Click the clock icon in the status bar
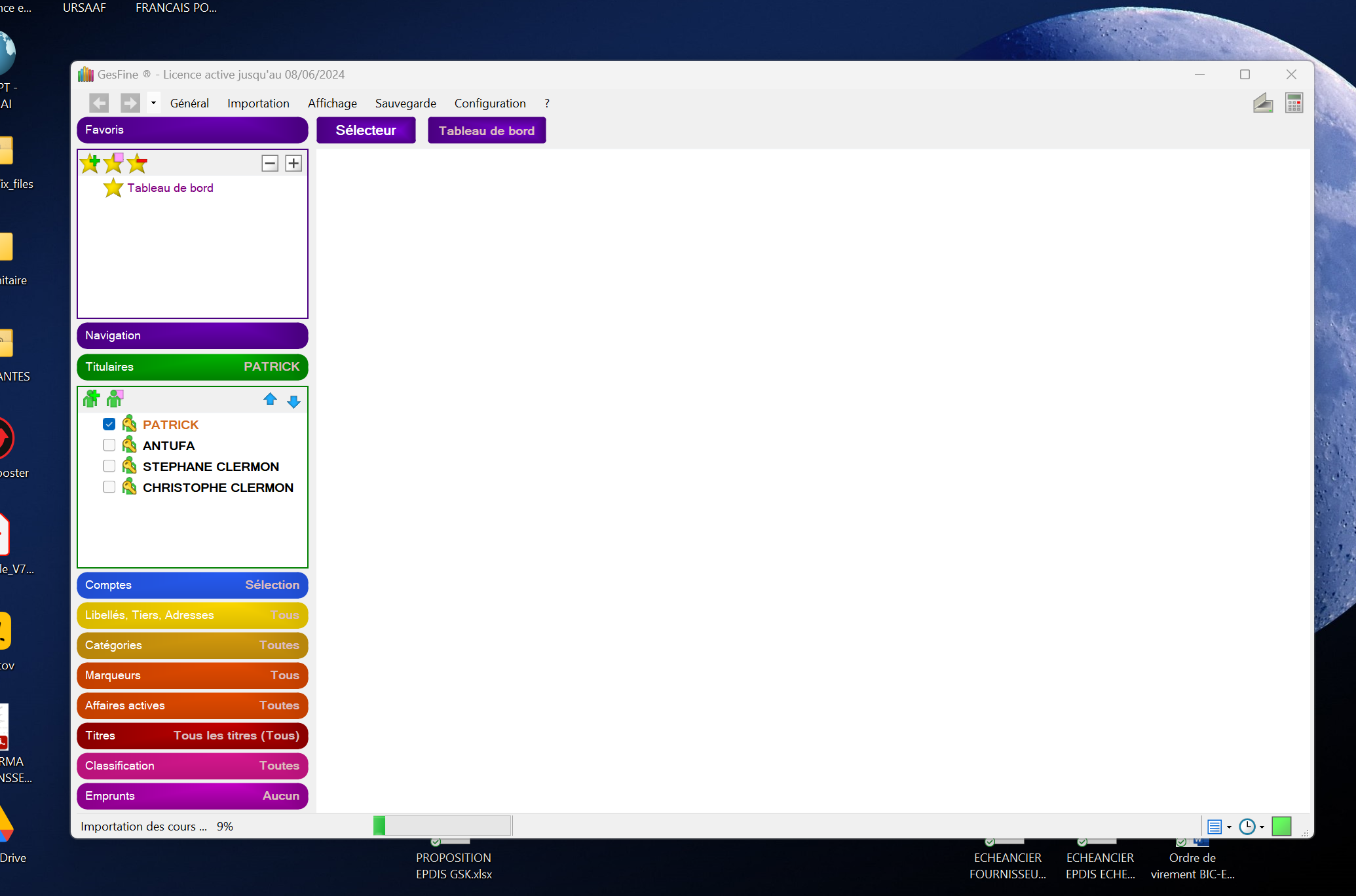1356x896 pixels. [1247, 827]
